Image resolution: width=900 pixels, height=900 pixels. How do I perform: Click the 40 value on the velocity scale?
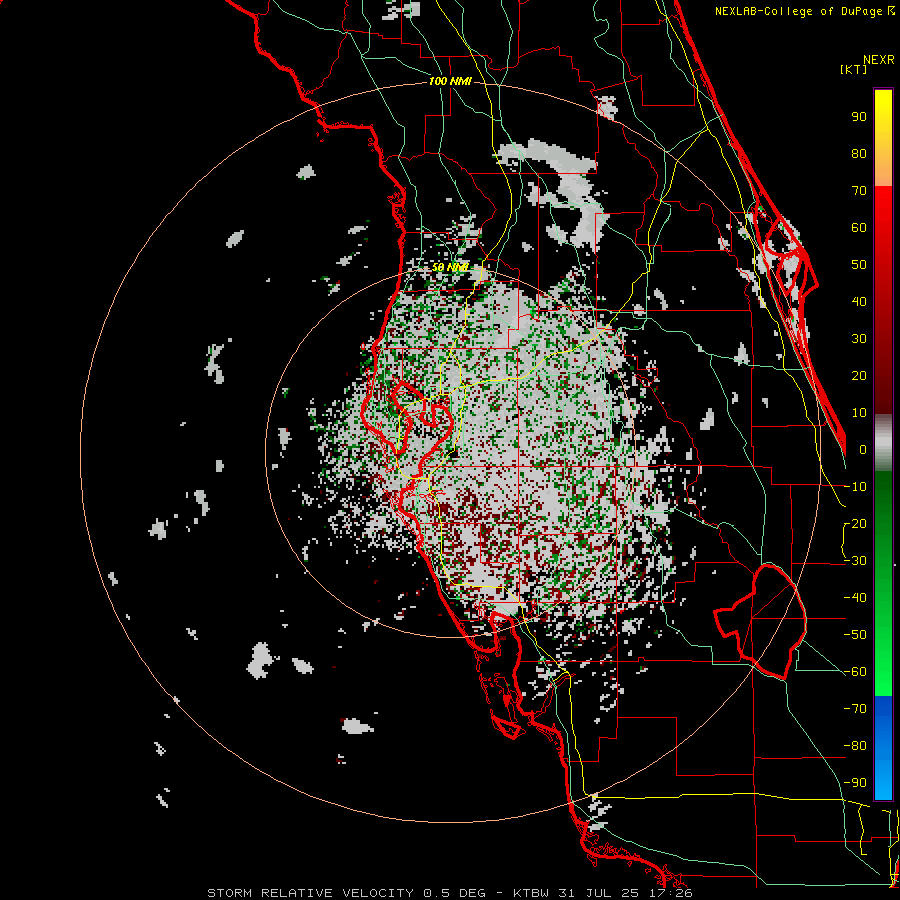(x=859, y=302)
